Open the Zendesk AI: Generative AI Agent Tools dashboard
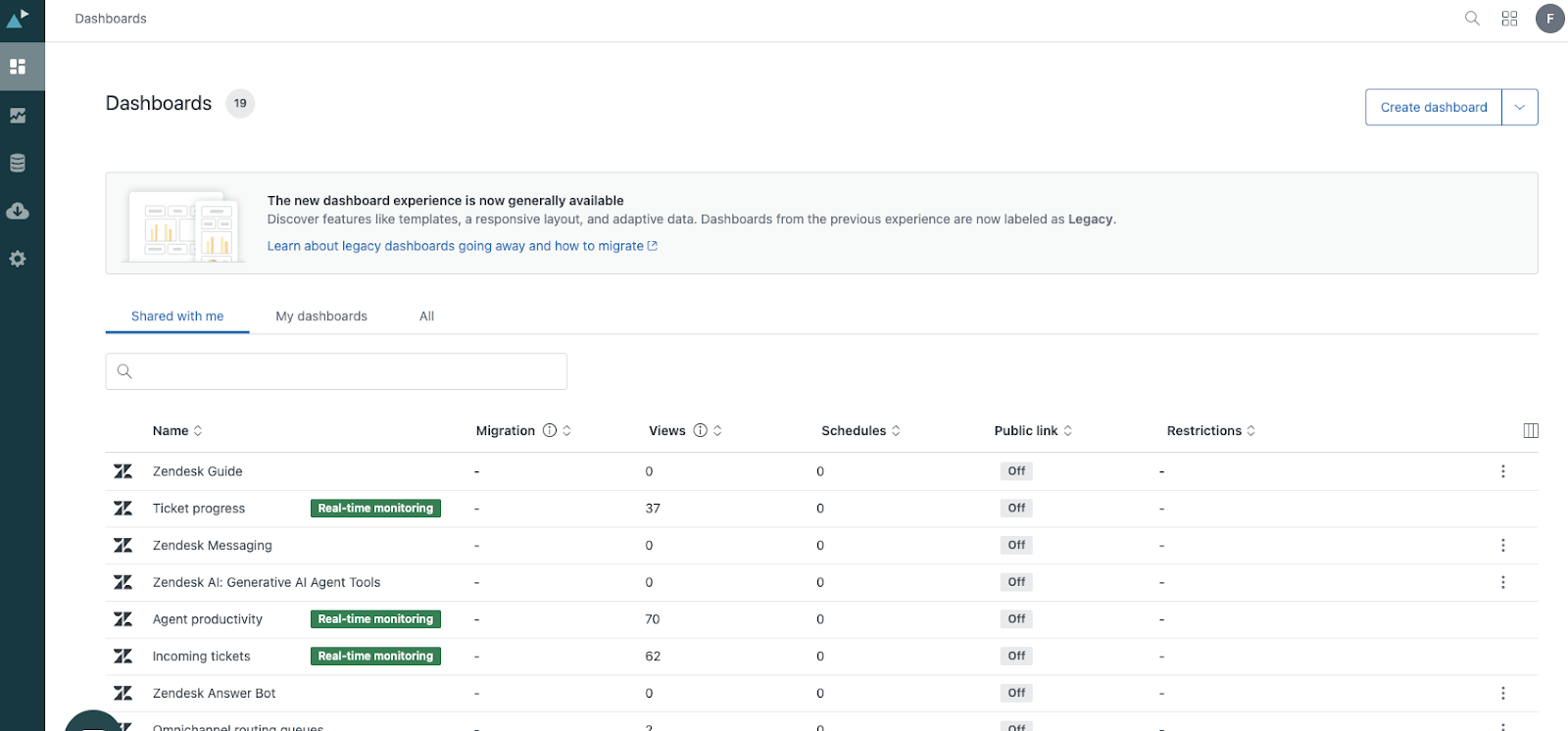 tap(267, 582)
